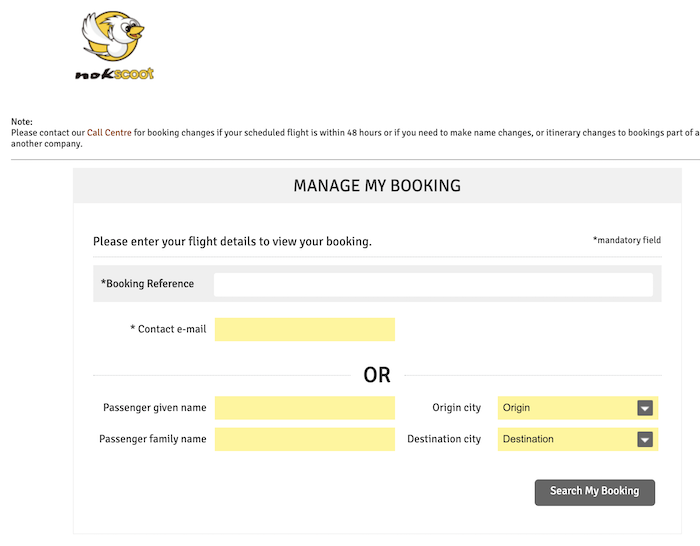Click the *mandatory field note

pyautogui.click(x=627, y=240)
